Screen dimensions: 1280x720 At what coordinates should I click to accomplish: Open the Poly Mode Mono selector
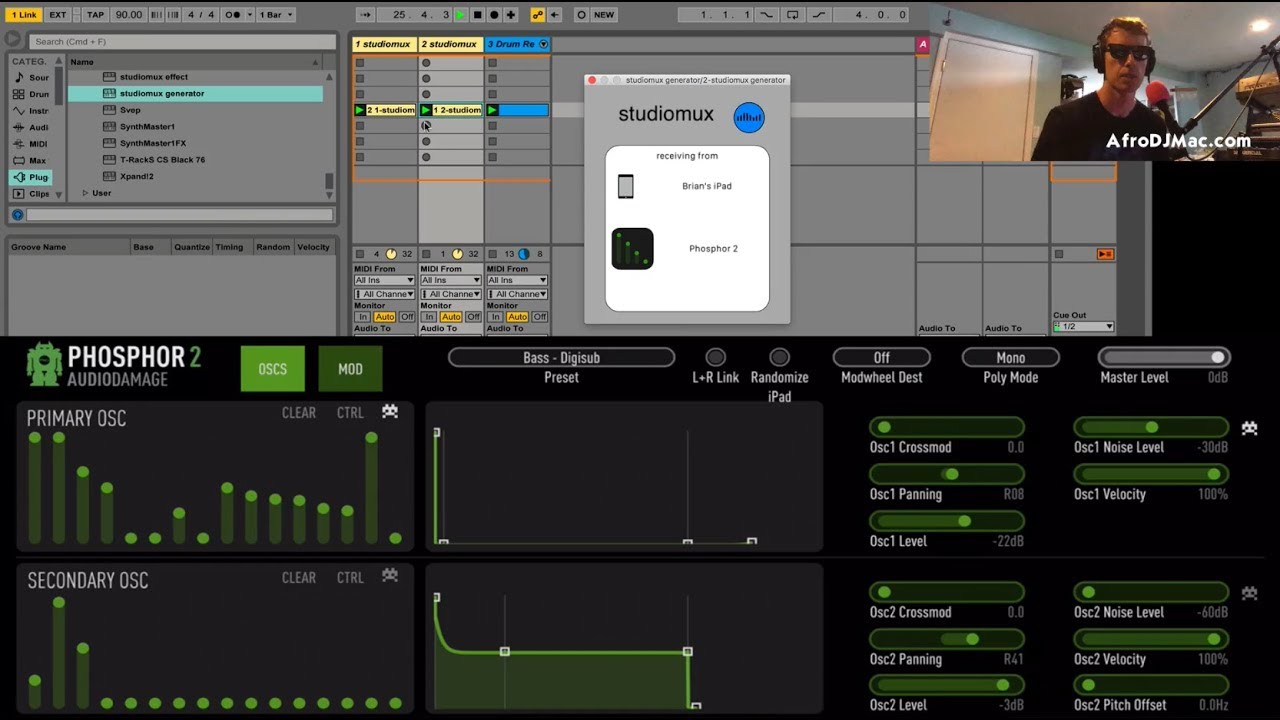1010,358
